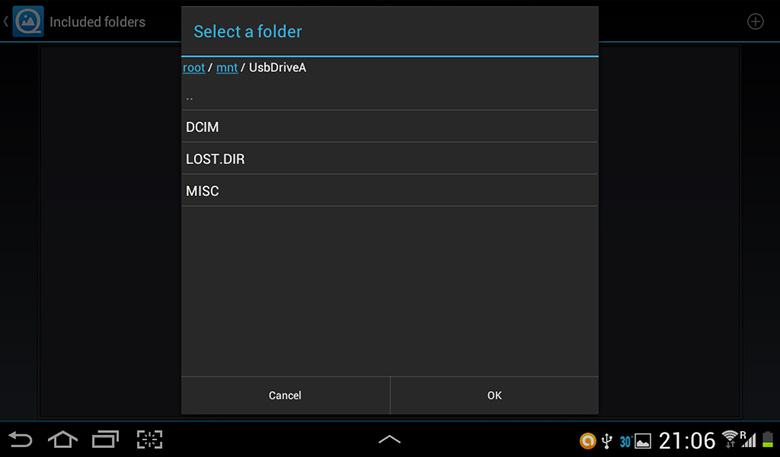Screen dimensions: 780x457
Task: Go up via the '..' parent entry
Action: tap(390, 97)
